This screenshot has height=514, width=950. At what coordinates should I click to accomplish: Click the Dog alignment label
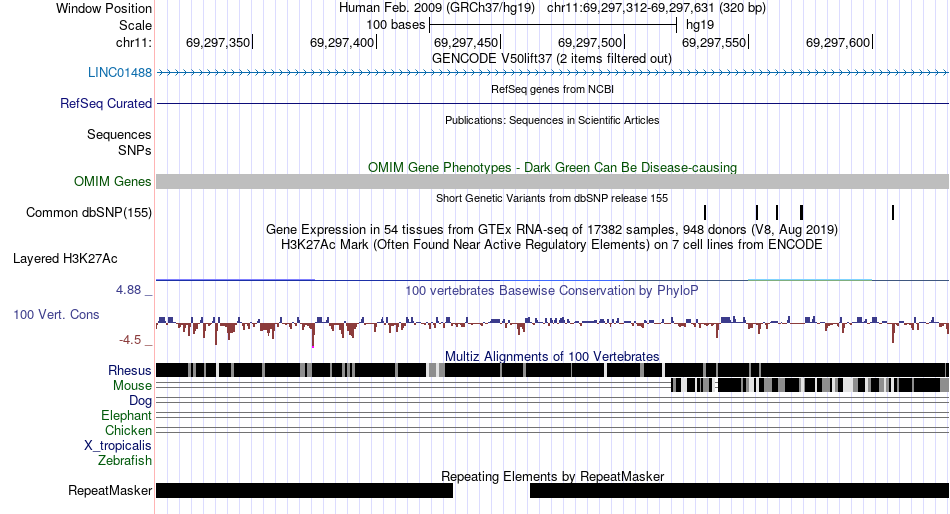tap(141, 401)
